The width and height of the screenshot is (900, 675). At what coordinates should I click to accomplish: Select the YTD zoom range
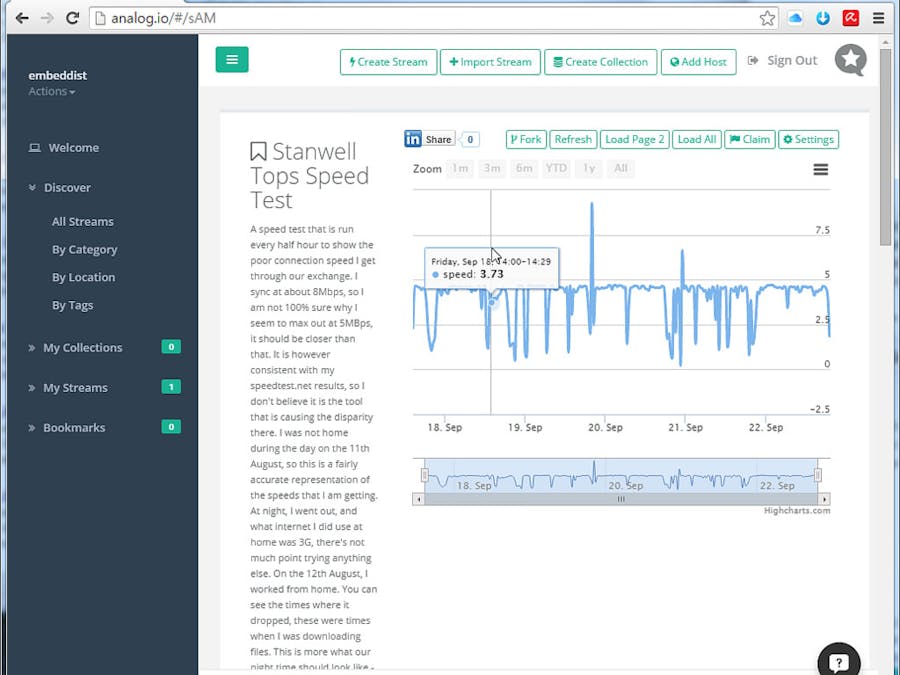tap(556, 168)
